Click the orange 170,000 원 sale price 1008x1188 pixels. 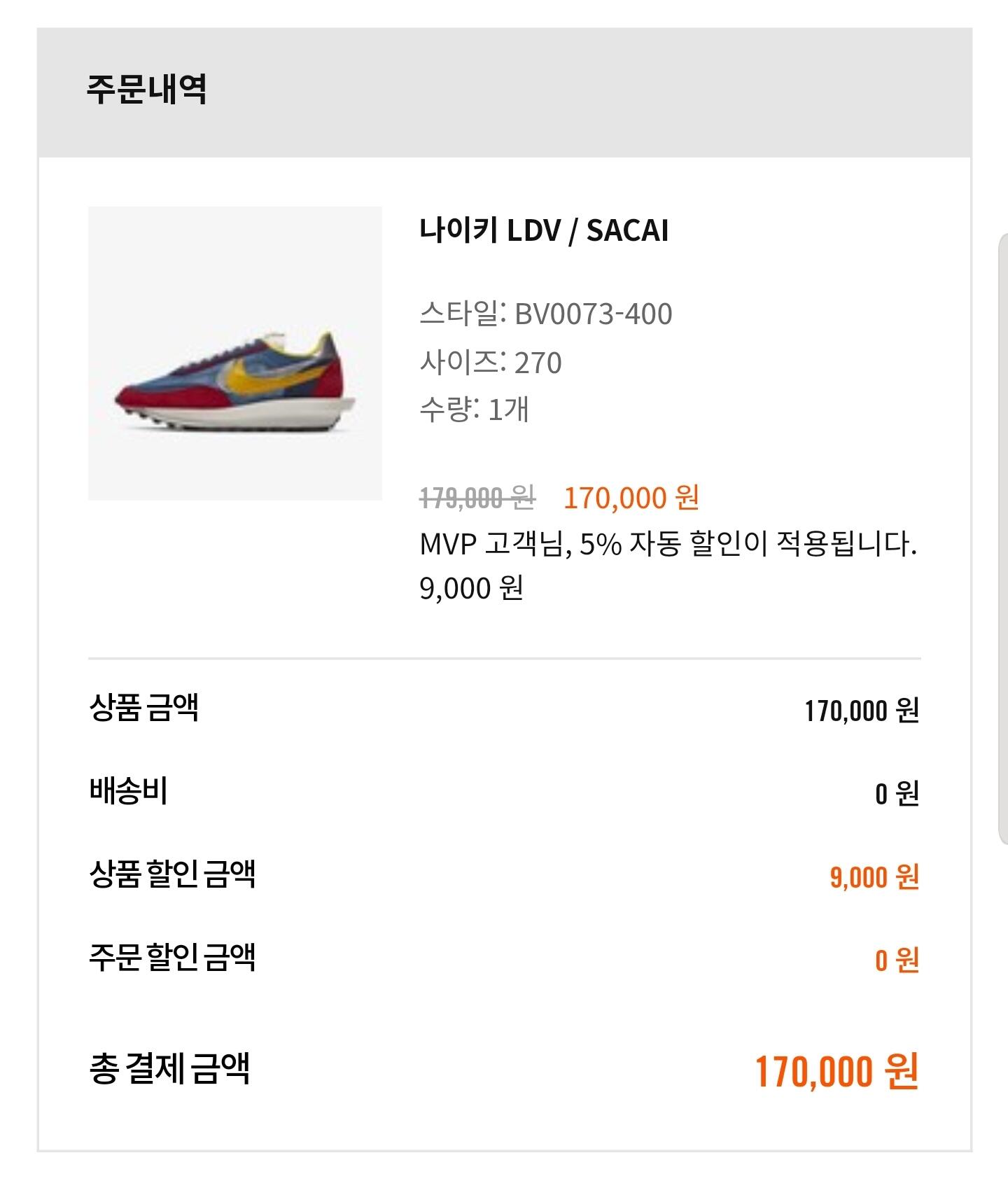pos(631,498)
